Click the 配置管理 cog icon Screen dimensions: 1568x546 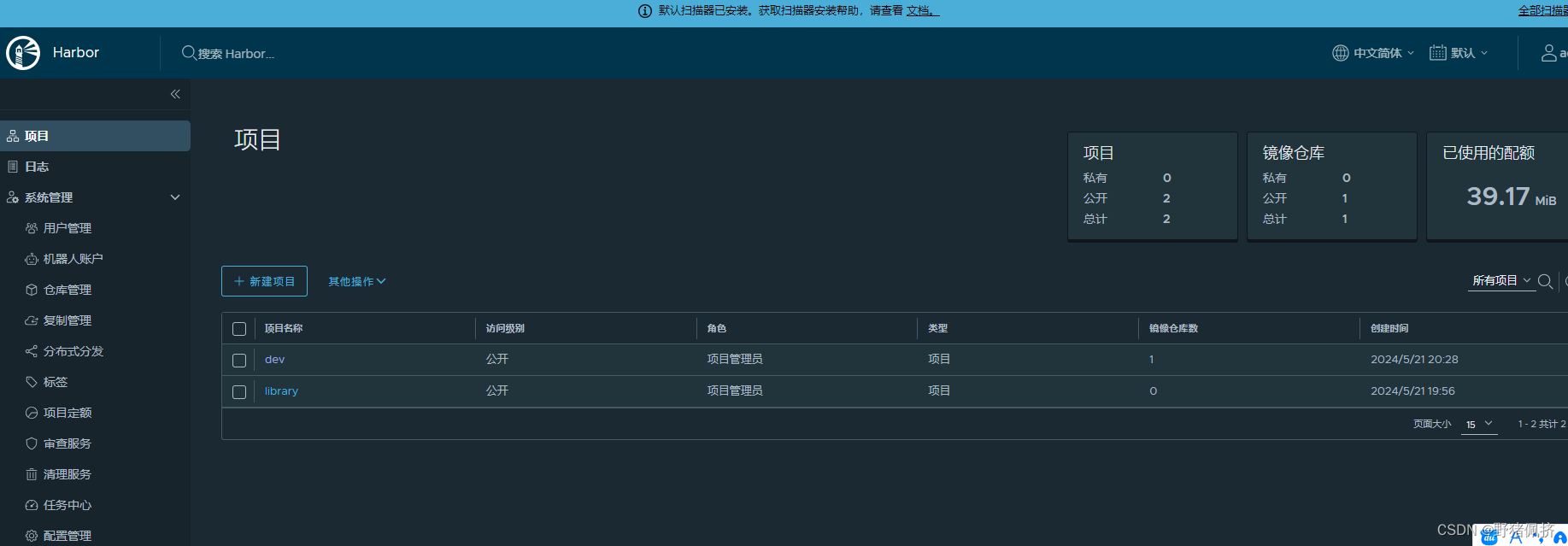point(32,536)
